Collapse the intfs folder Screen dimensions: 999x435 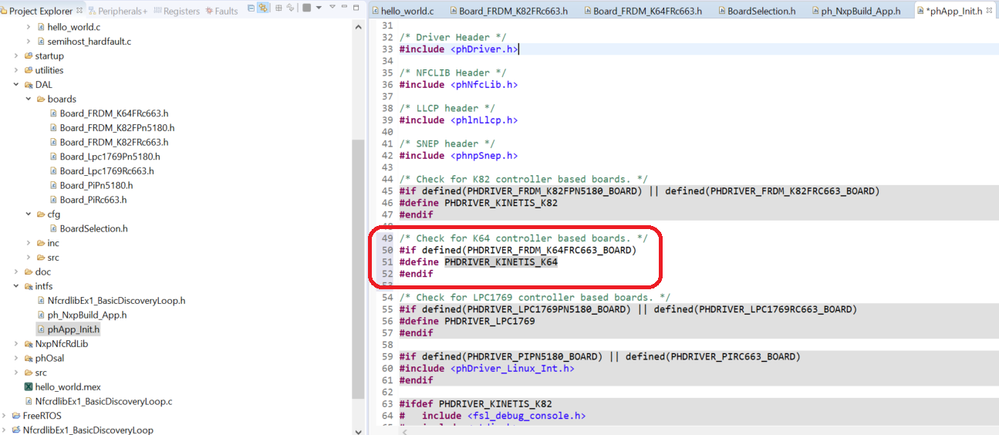pos(17,286)
